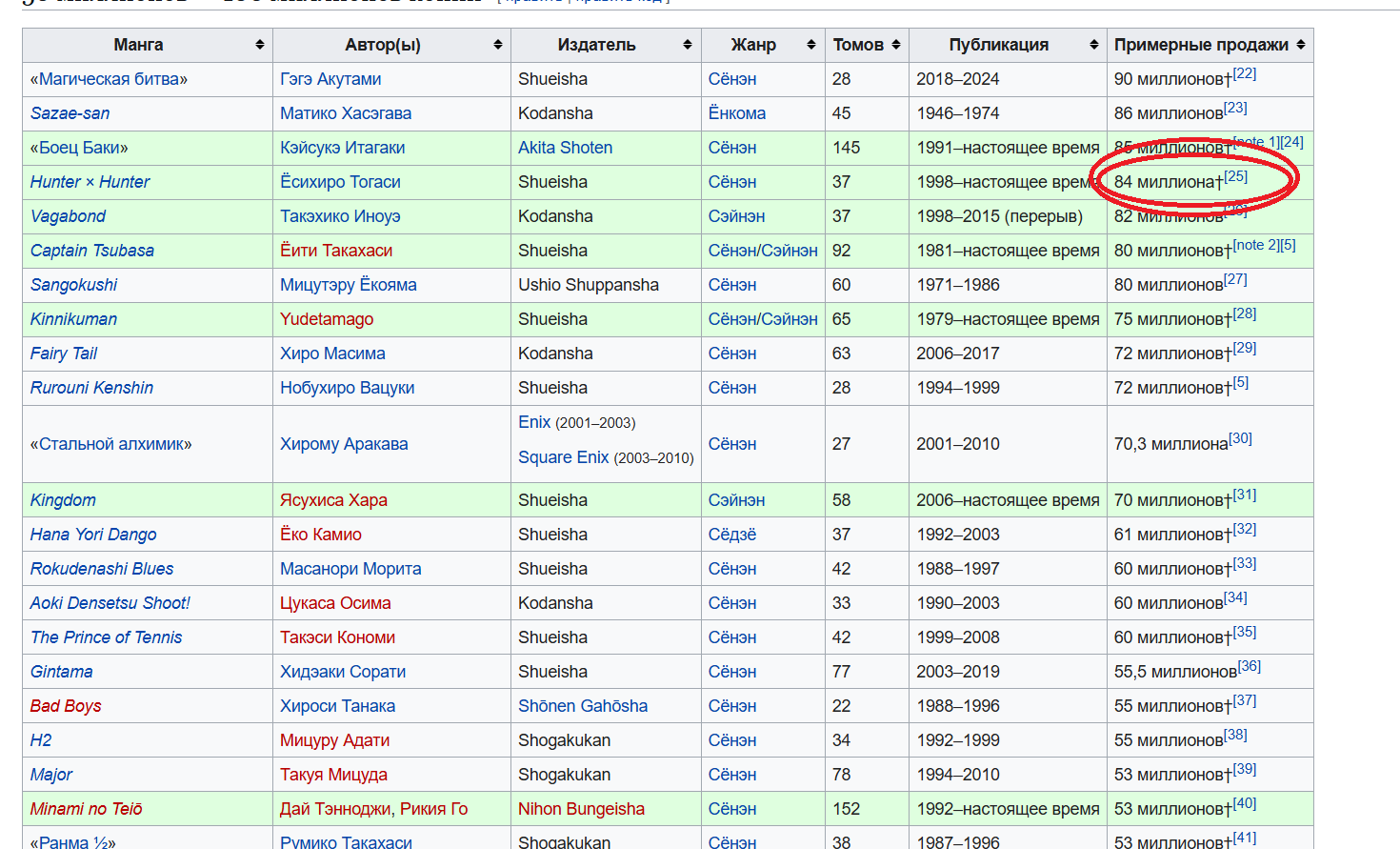Open the Rokudenashi Blues link
Image resolution: width=1400 pixels, height=849 pixels.
coord(102,569)
